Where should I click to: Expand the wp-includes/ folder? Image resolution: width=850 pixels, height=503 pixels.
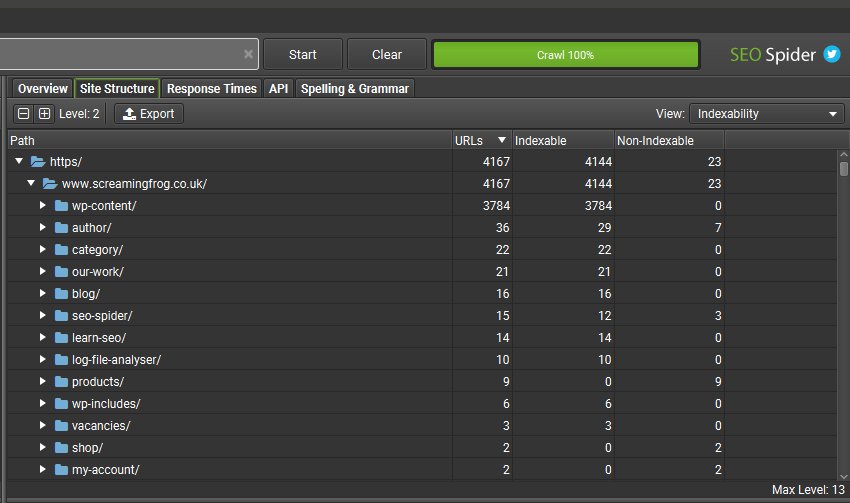click(42, 403)
